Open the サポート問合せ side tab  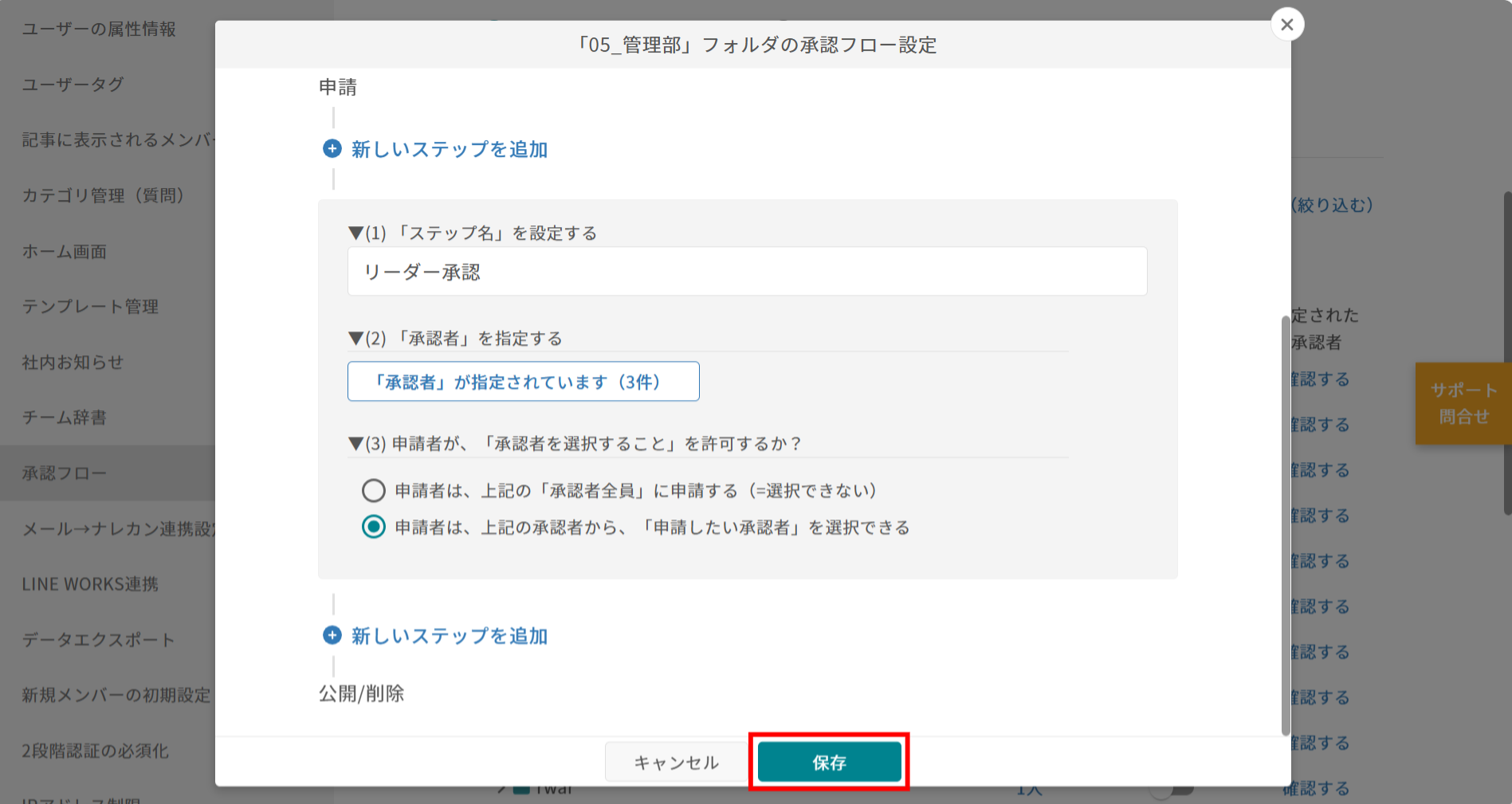[1463, 403]
